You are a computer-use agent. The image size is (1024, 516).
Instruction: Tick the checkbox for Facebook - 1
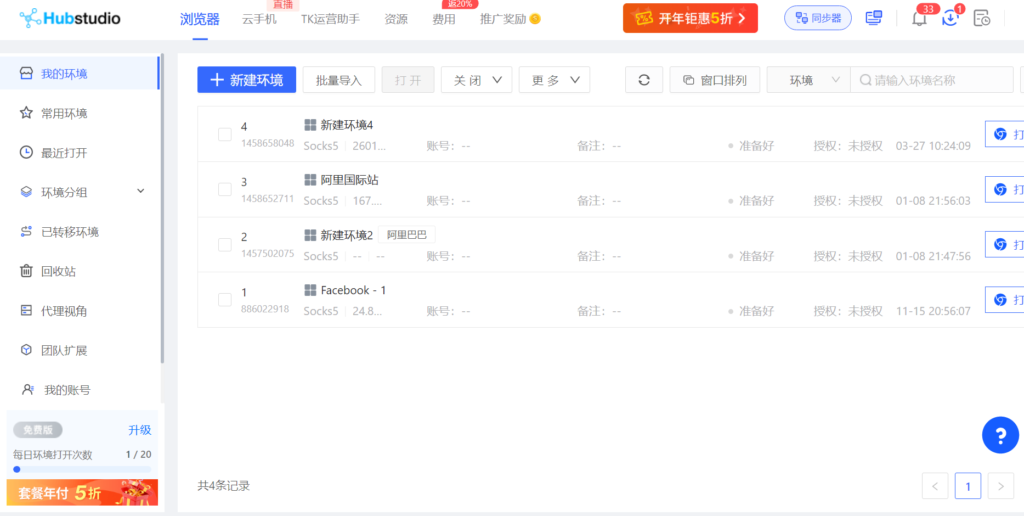[225, 300]
